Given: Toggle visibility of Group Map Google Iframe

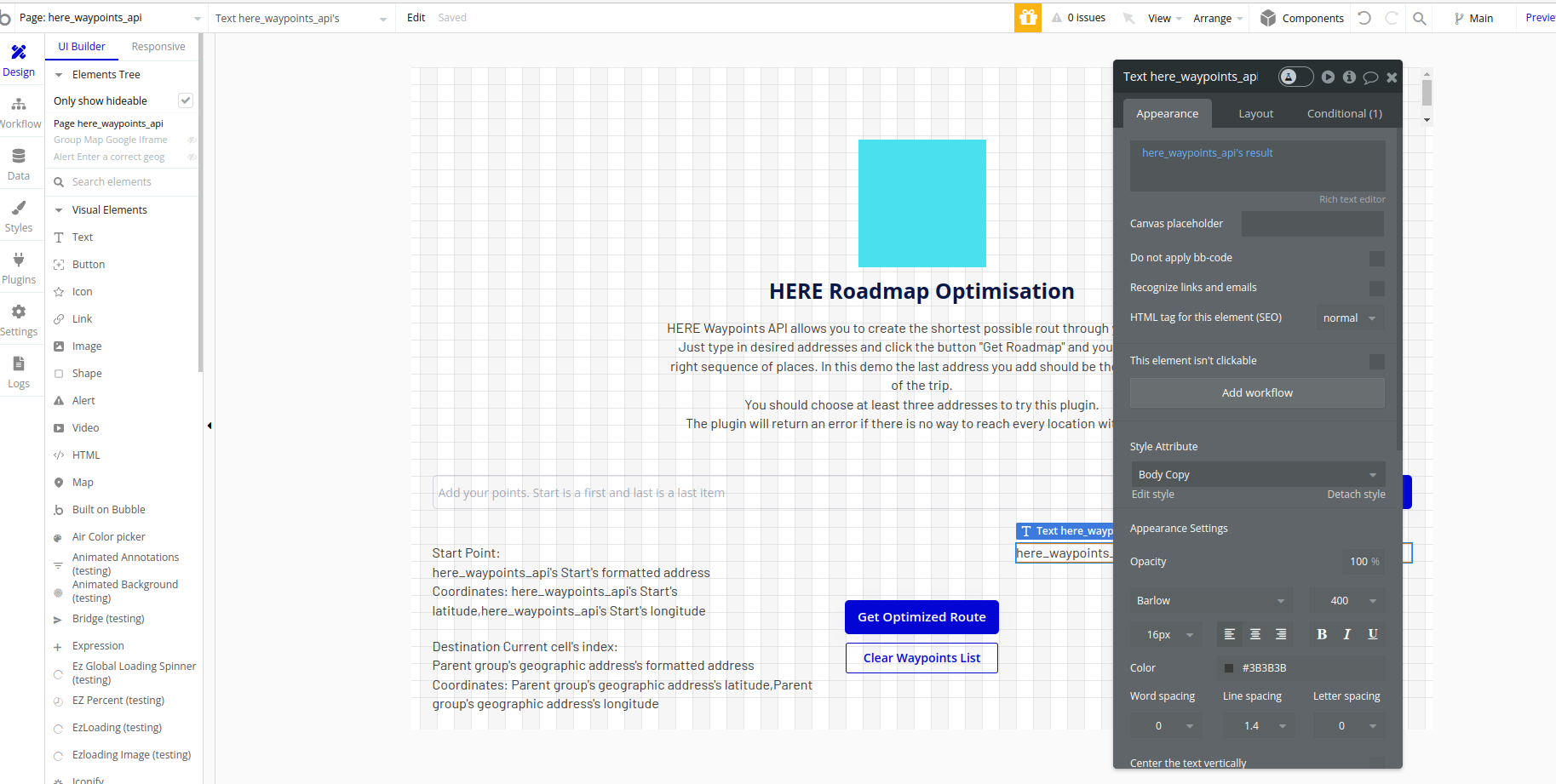Looking at the screenshot, I should pos(192,140).
